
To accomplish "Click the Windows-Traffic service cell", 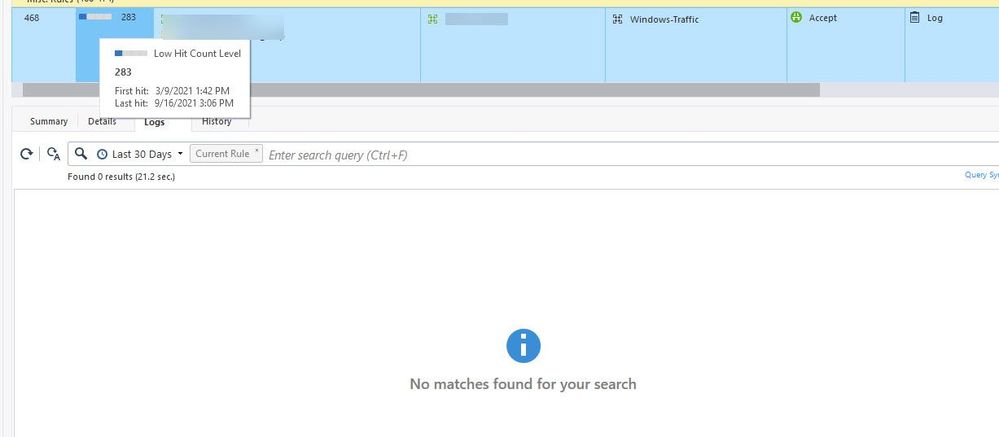I will click(696, 45).
